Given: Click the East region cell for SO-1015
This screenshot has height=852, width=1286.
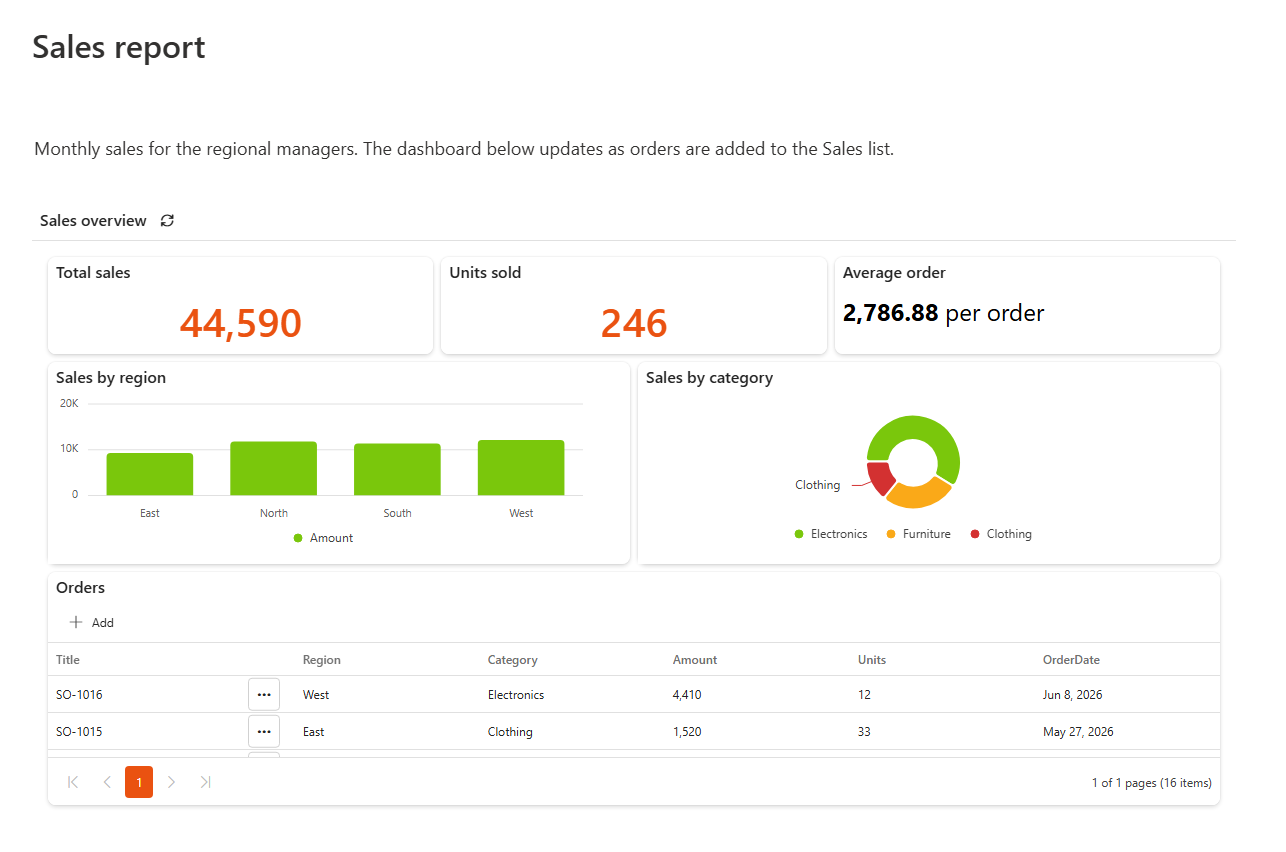Looking at the screenshot, I should 314,732.
